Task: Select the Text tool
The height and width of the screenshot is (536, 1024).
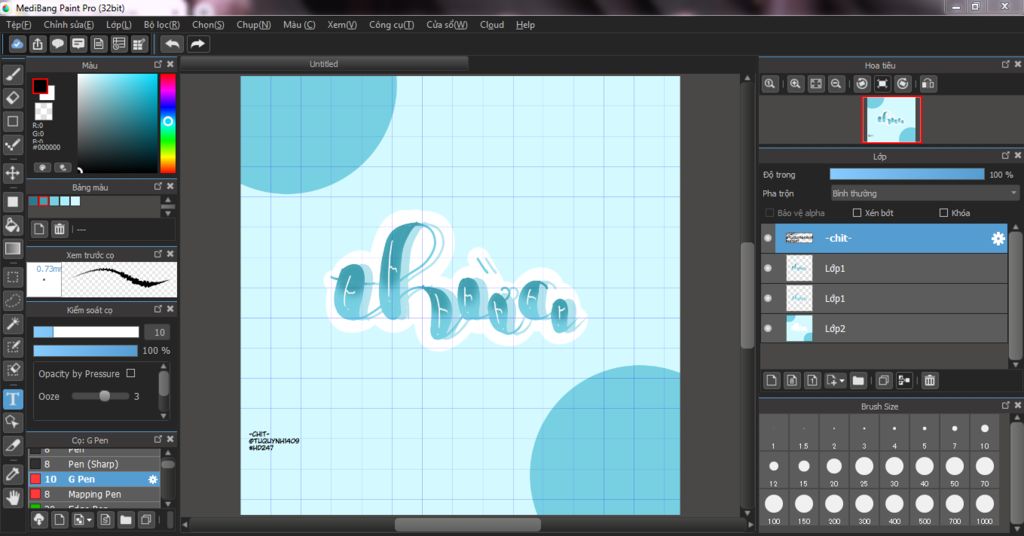Action: point(13,399)
